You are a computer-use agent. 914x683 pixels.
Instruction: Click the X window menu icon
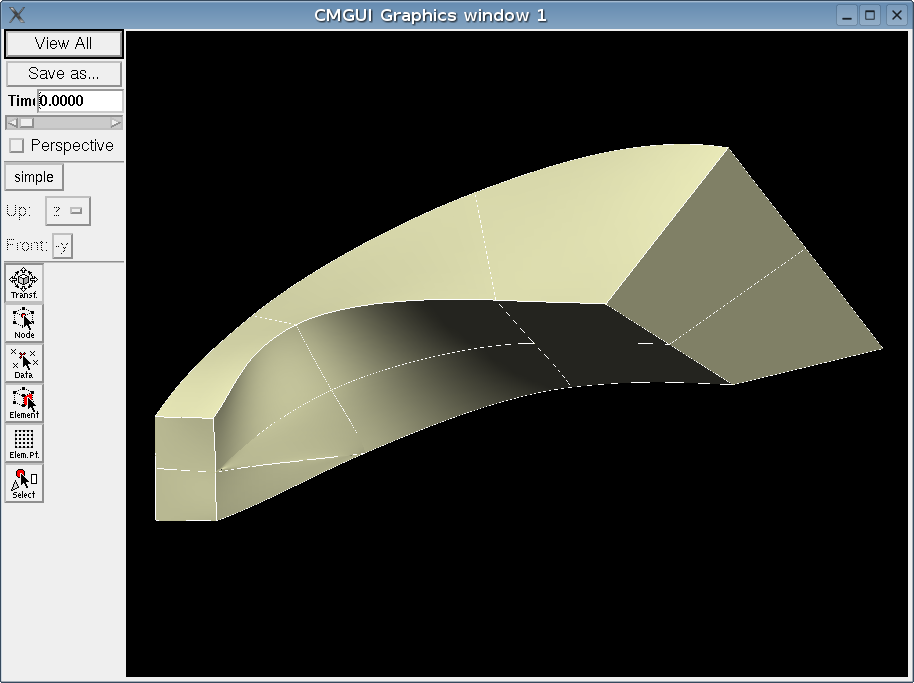(x=17, y=15)
